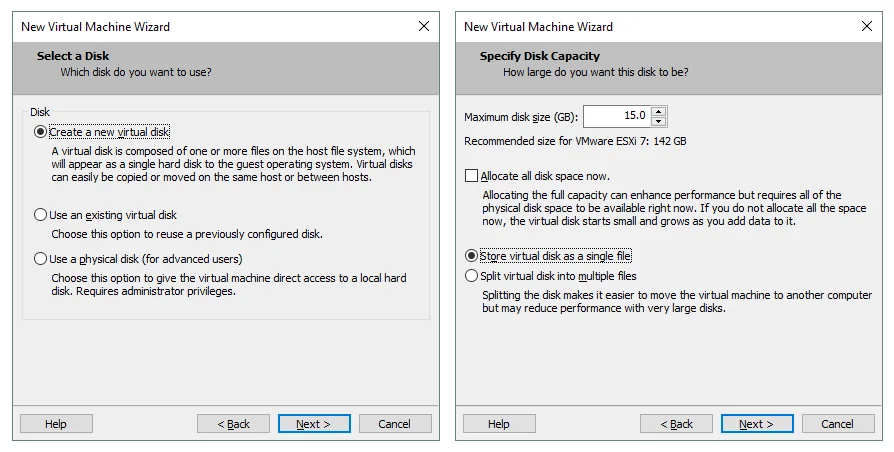
Task: Click Cancel in Select a Disk dialog
Action: pyautogui.click(x=395, y=424)
